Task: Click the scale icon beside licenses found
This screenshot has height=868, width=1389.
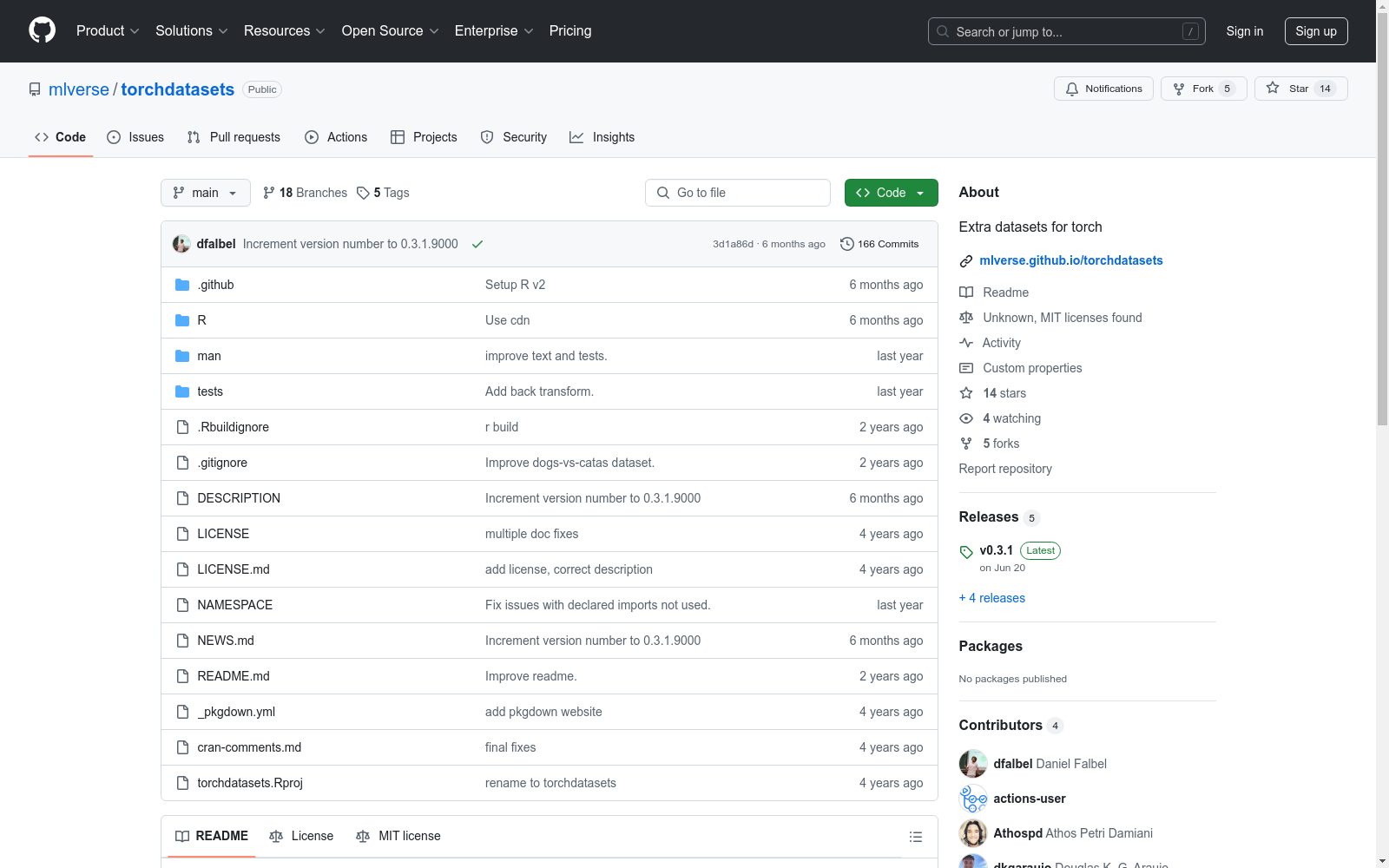Action: (966, 318)
